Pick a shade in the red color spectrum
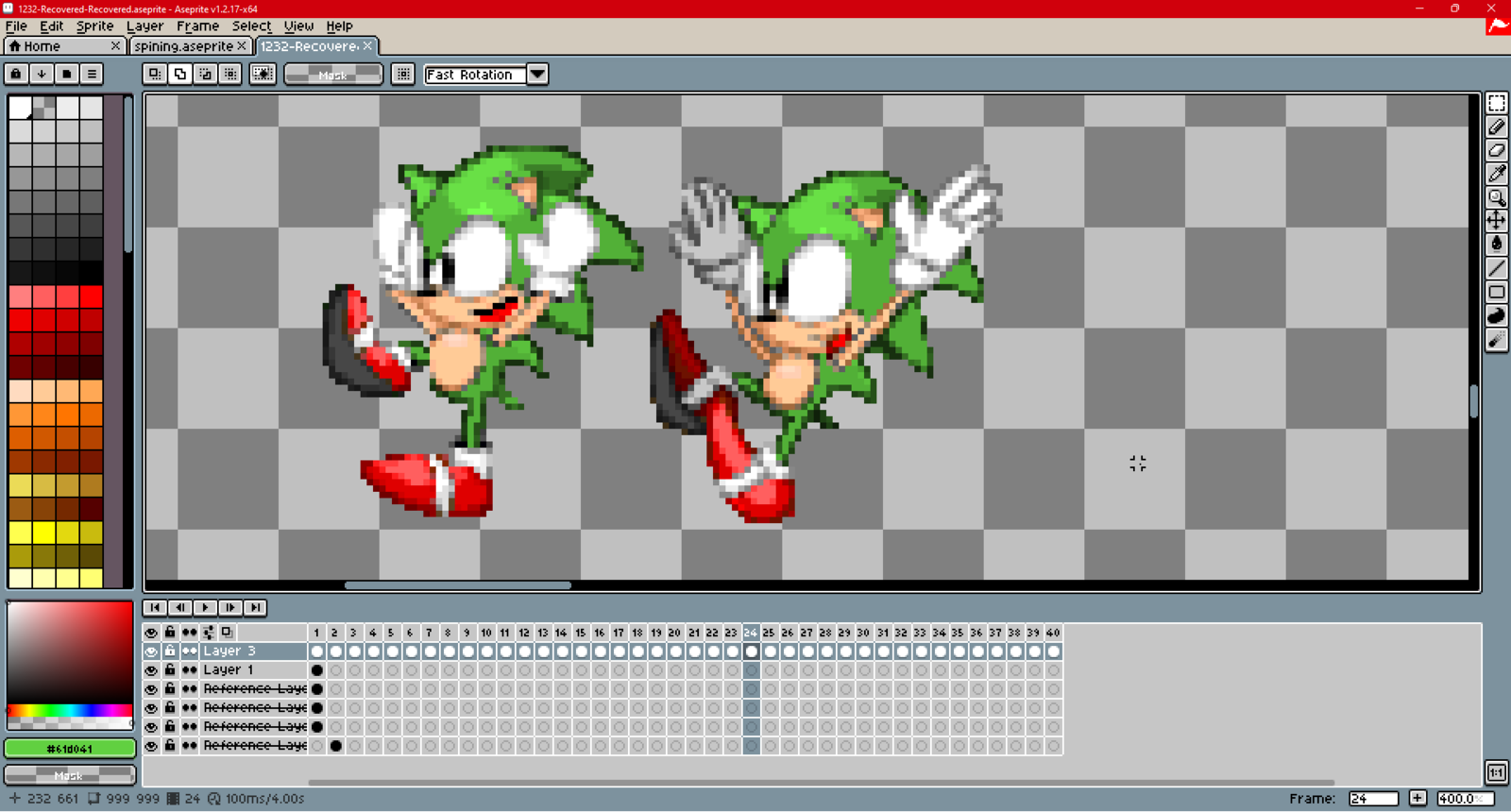 pos(70,652)
